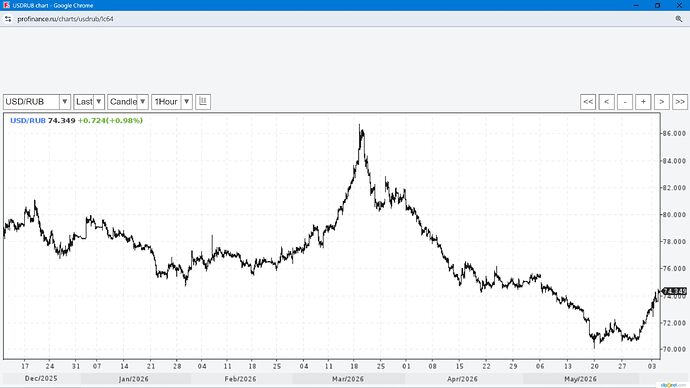This screenshot has width=690, height=388.
Task: Open the chart indicators icon button
Action: tap(203, 102)
